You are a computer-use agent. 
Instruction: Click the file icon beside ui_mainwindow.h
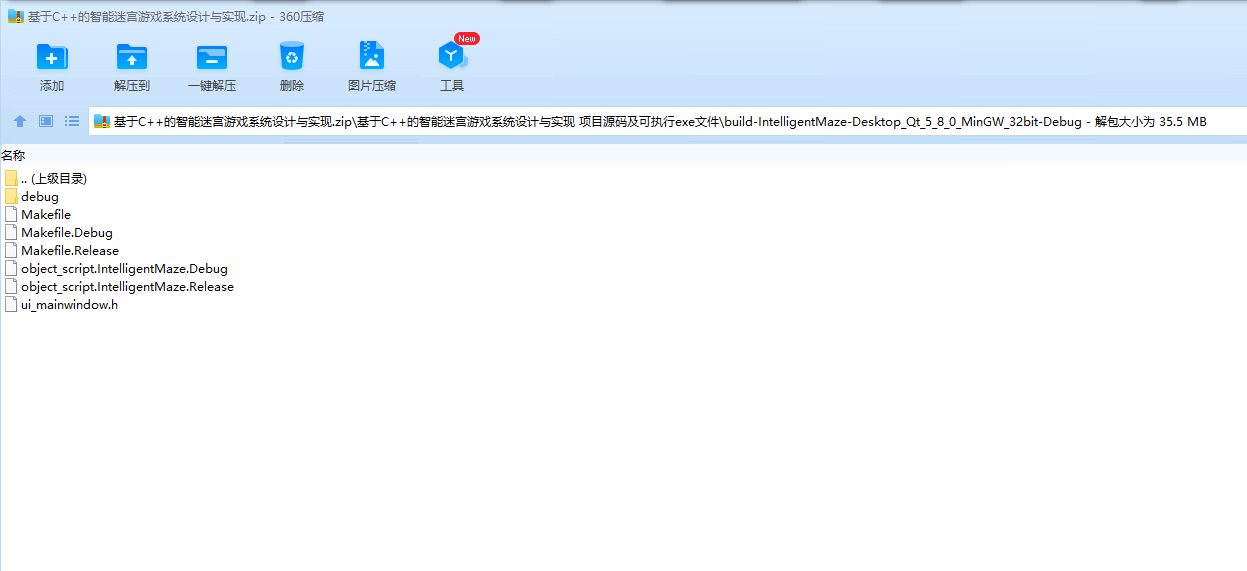11,304
